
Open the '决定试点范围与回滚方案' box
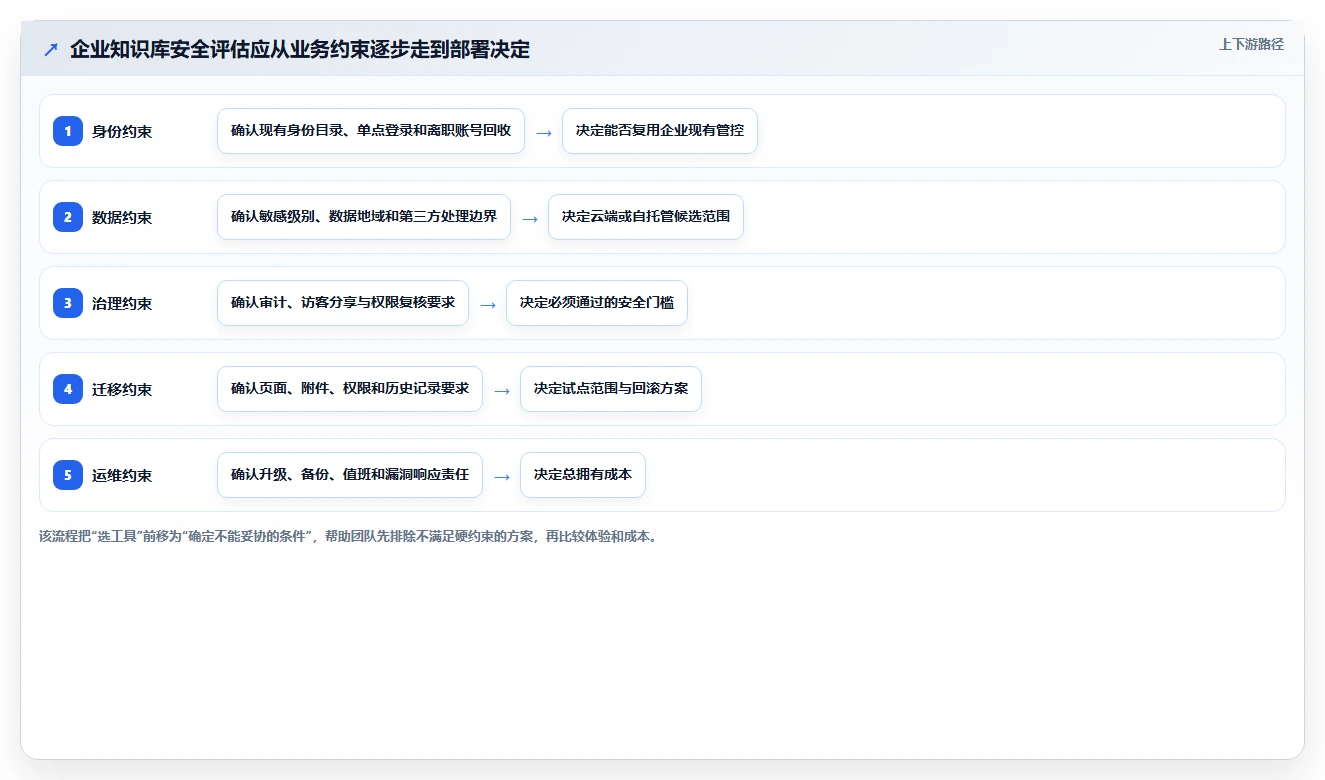[611, 389]
